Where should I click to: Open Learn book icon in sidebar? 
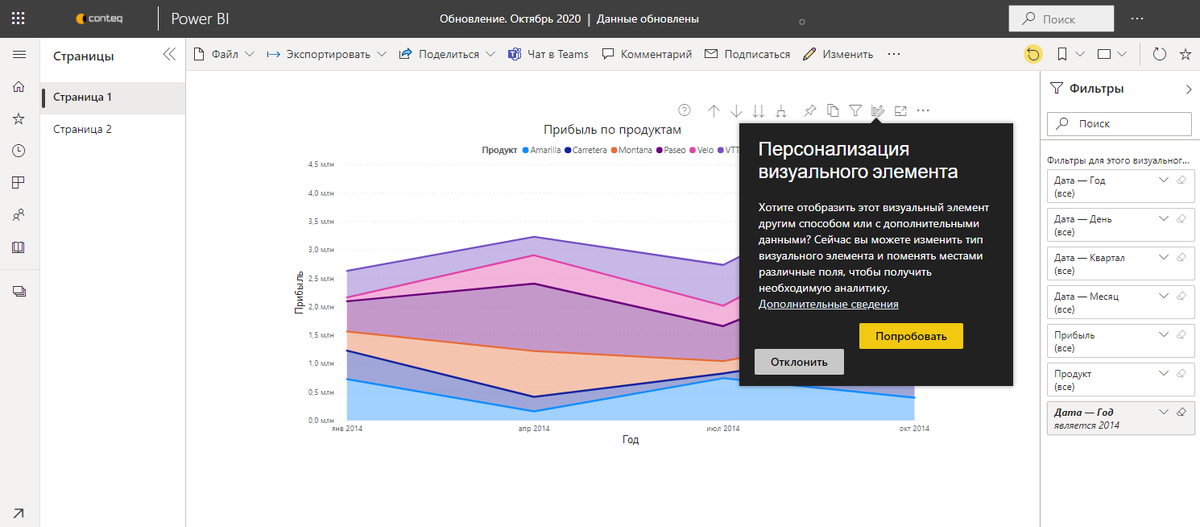pos(18,247)
